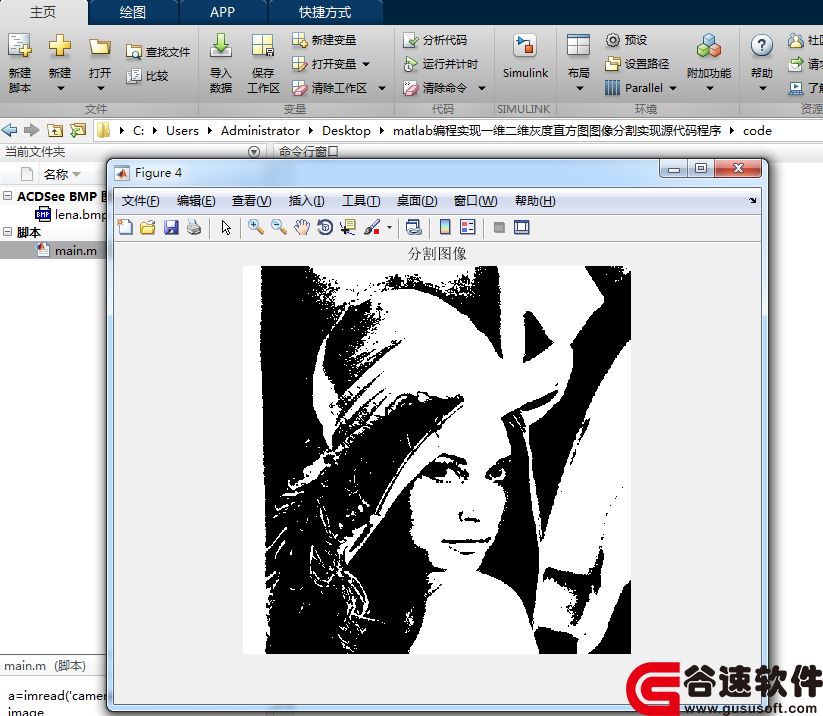The height and width of the screenshot is (716, 823).
Task: Expand Clear Workspace (清除工作区) dropdown
Action: pyautogui.click(x=382, y=89)
